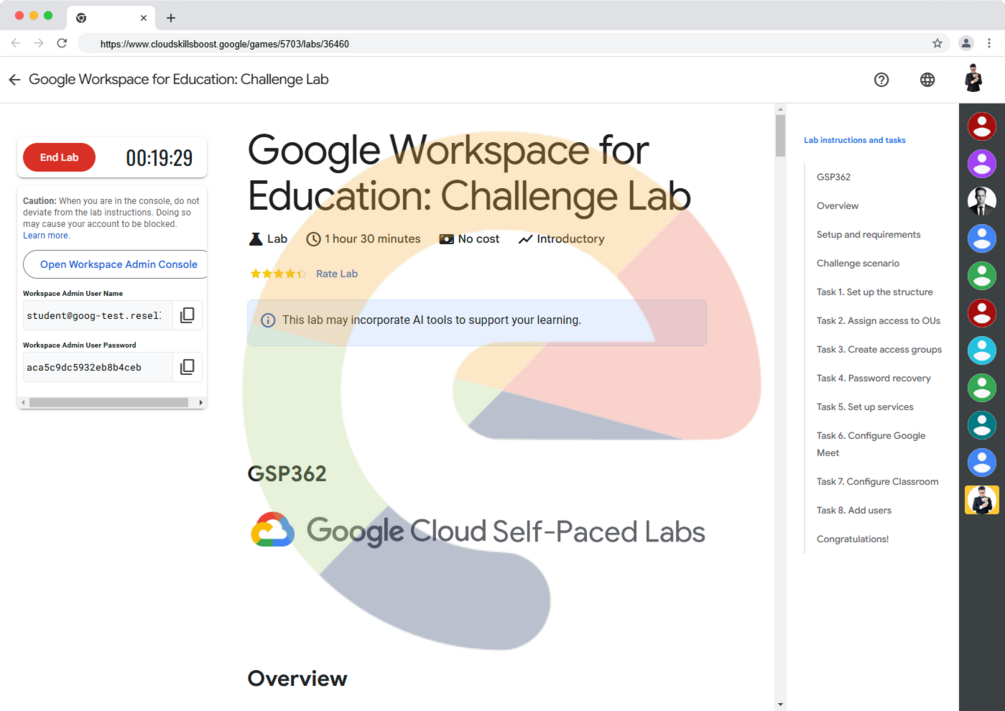Select the highlighted yellow-framed avatar in the sidebar
The height and width of the screenshot is (711, 1005).
click(981, 499)
